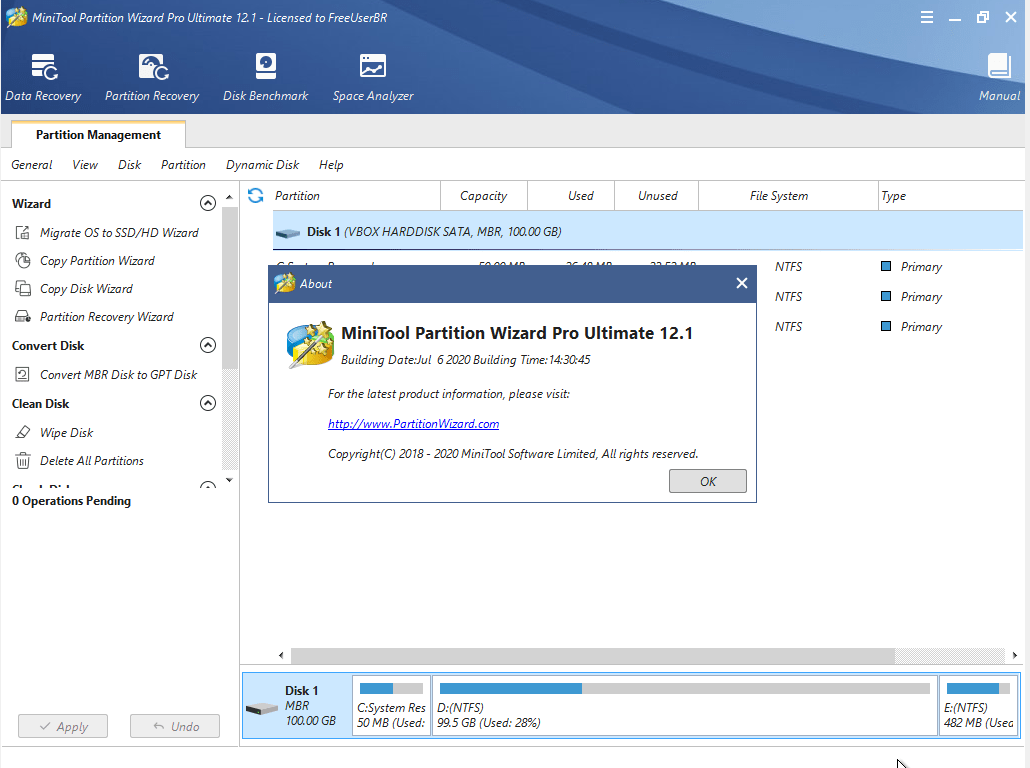Click the Partition column header
The image size is (1030, 768).
pyautogui.click(x=355, y=196)
